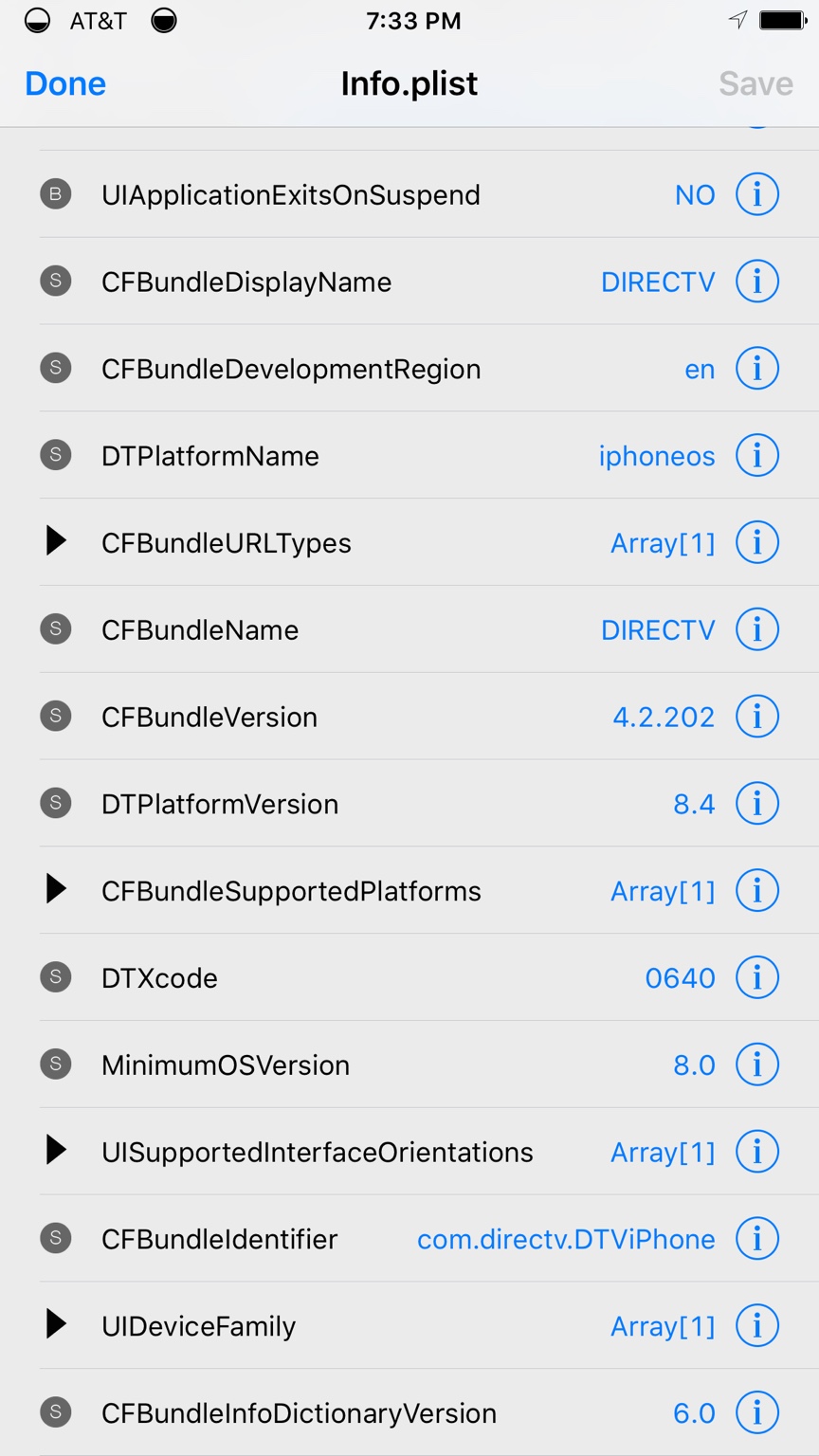The image size is (819, 1456).
Task: Open info for CFBundleInfoDictionaryVersion
Action: [756, 1412]
